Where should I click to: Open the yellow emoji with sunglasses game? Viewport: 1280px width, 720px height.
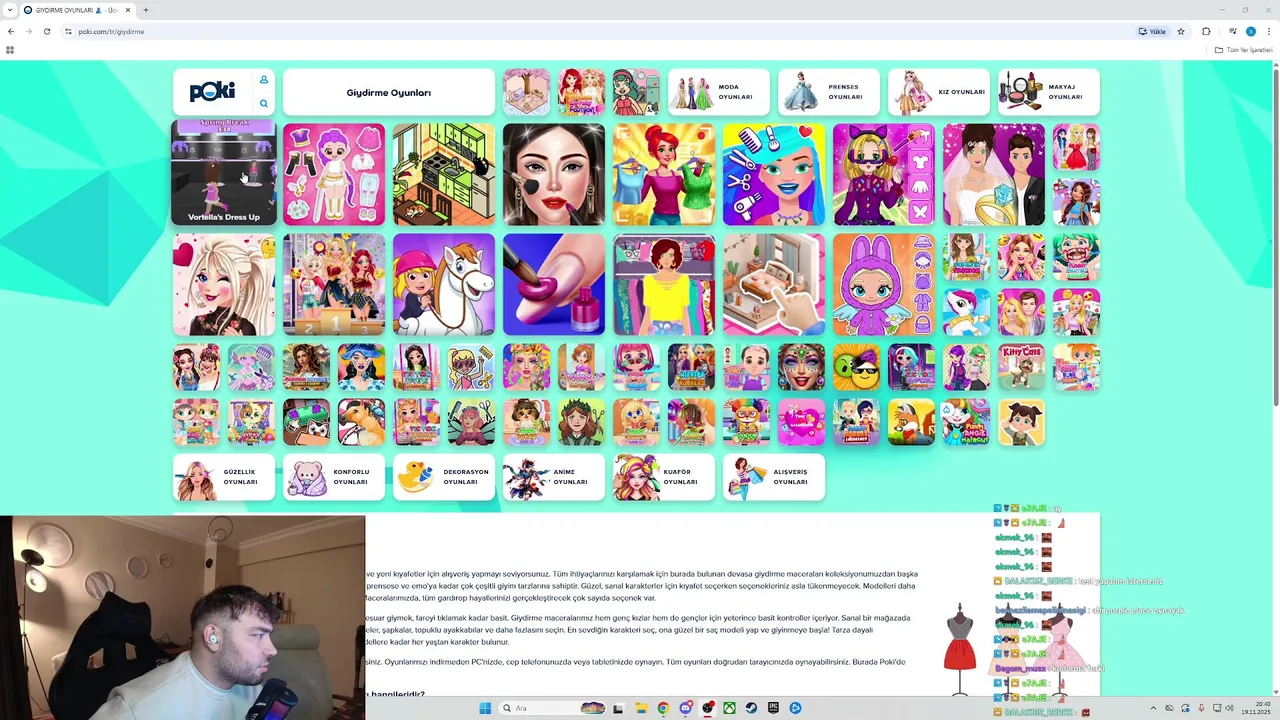(856, 367)
